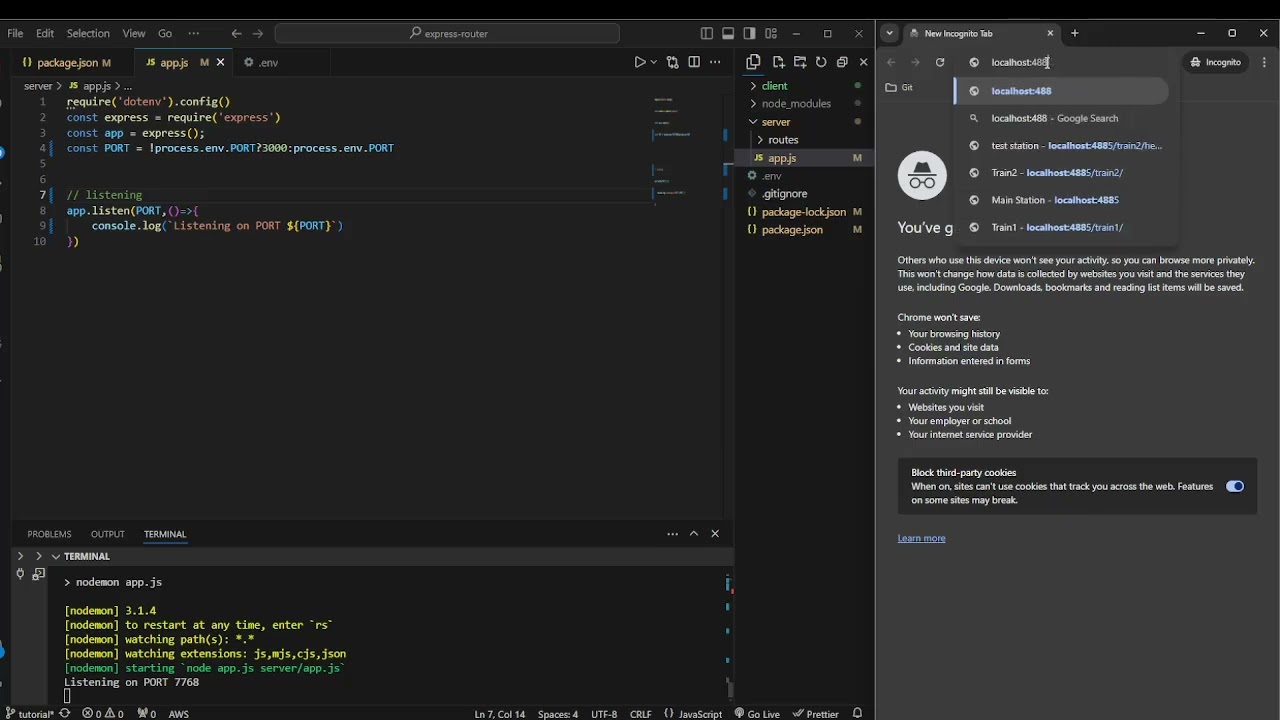The height and width of the screenshot is (720, 1280).
Task: Open the View menu
Action: pyautogui.click(x=134, y=33)
